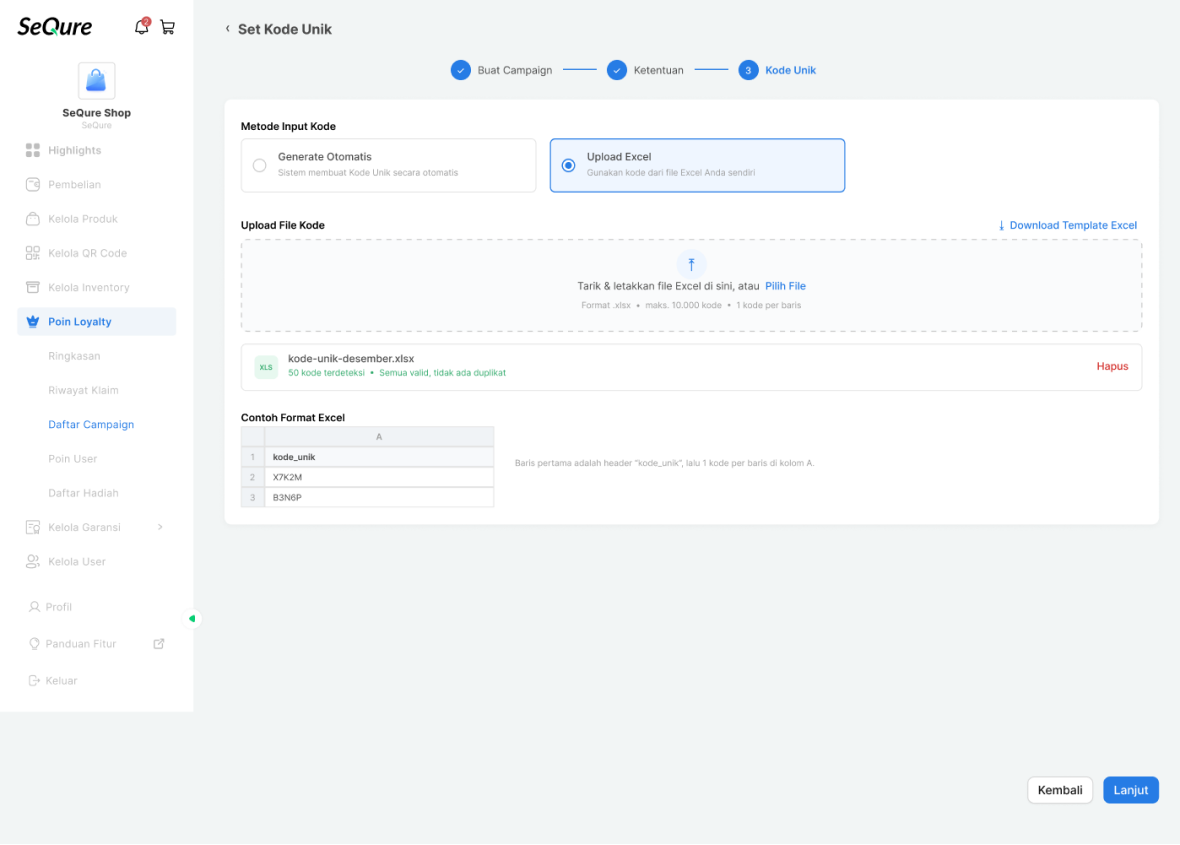Viewport: 1180px width, 845px height.
Task: Open the Daftar Hadiah submenu item
Action: click(84, 493)
